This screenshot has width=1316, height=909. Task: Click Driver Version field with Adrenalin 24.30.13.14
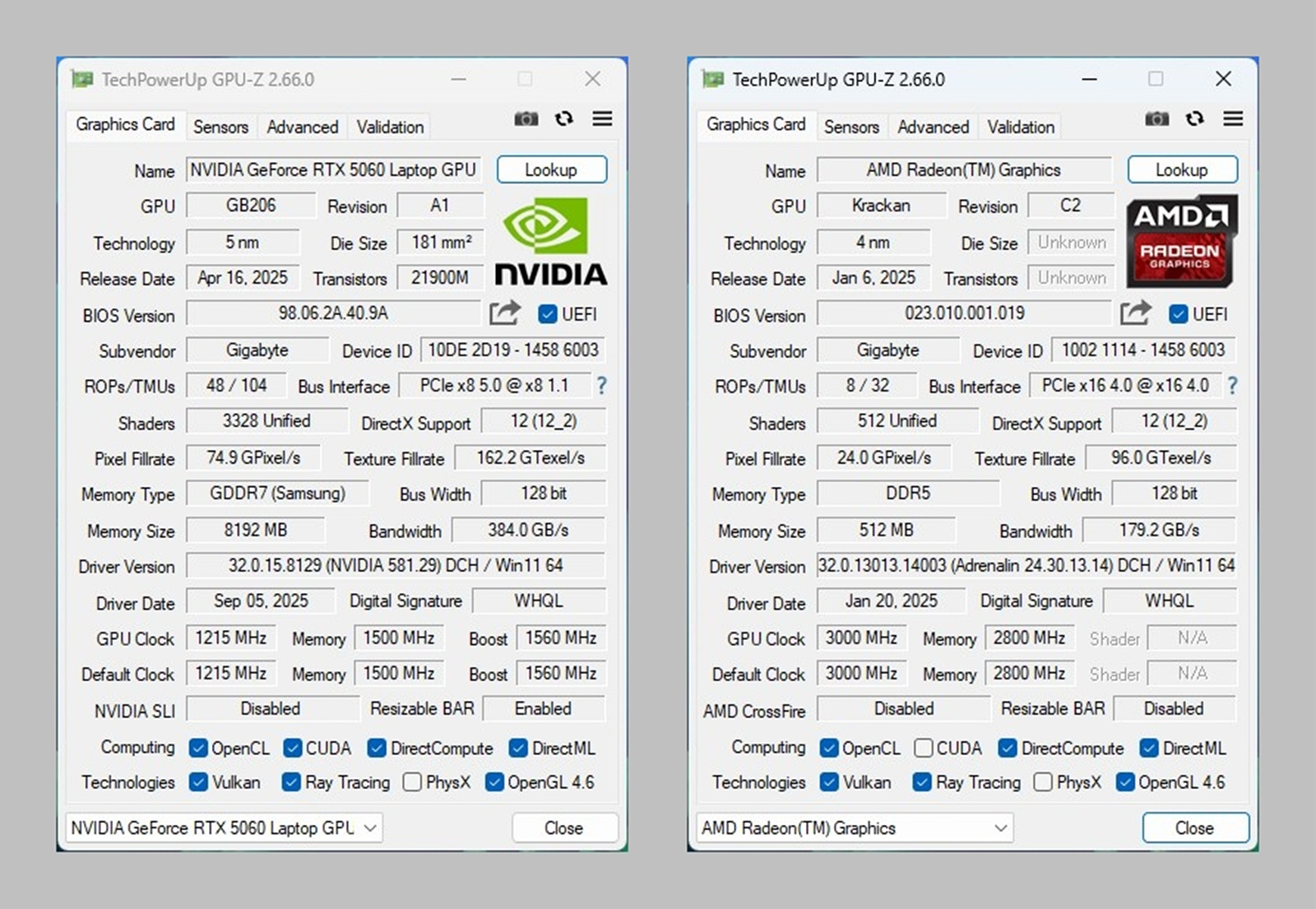(1026, 565)
